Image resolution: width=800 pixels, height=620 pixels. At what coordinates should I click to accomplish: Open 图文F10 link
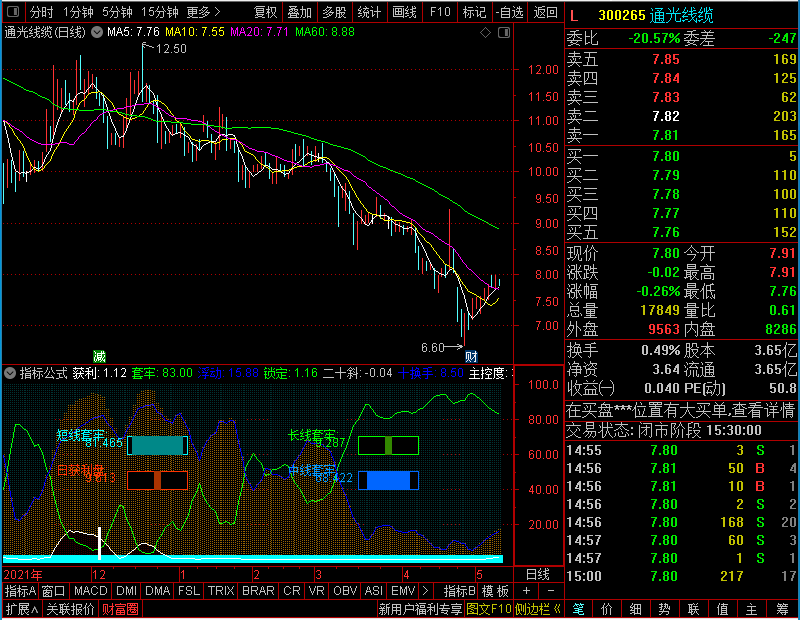[x=488, y=609]
